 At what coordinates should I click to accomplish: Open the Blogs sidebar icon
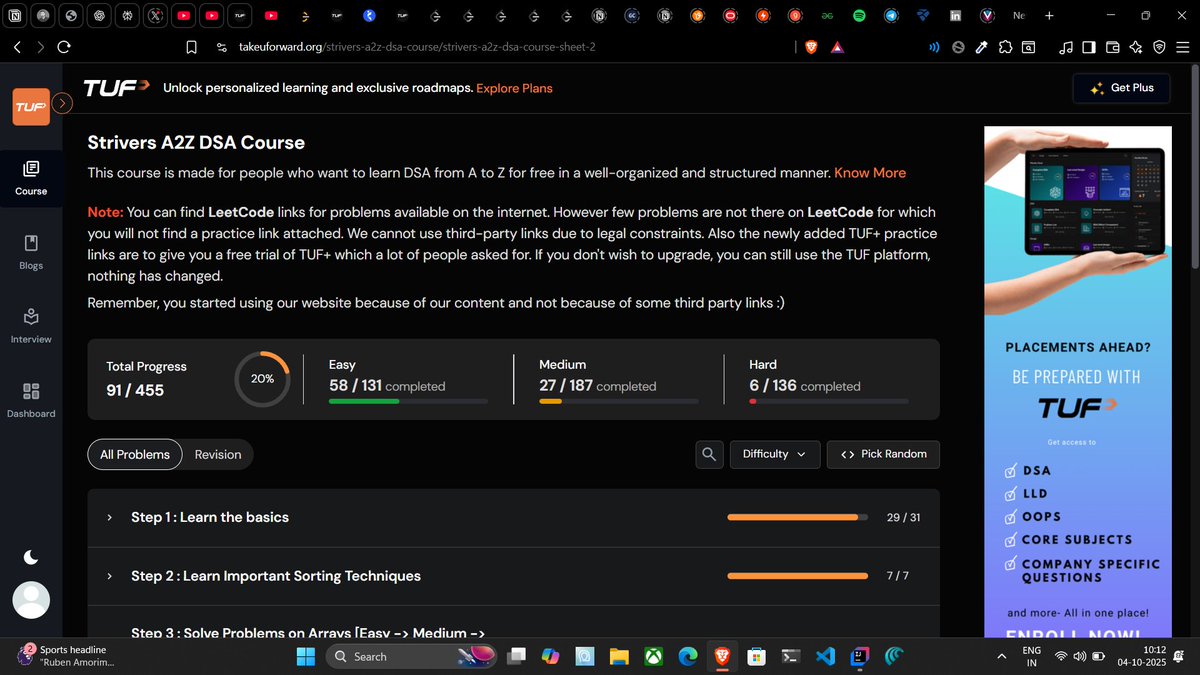[x=31, y=243]
